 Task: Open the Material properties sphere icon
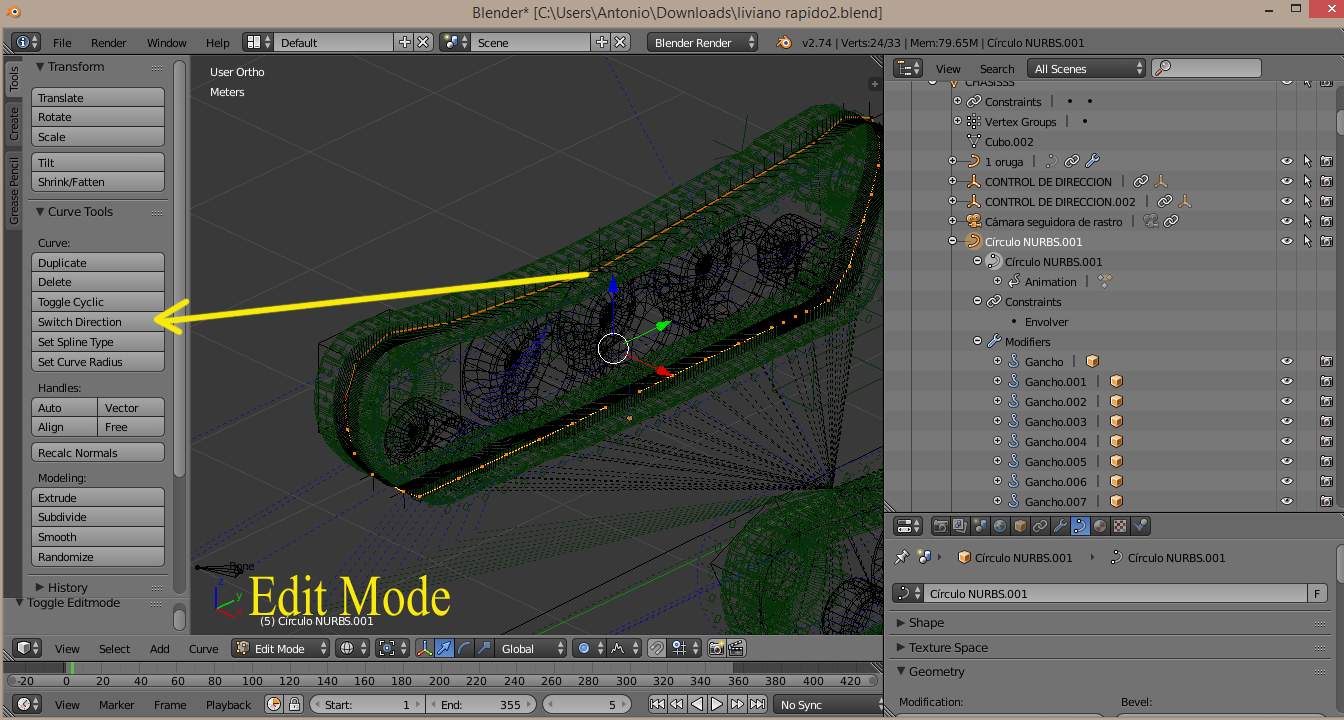1100,526
